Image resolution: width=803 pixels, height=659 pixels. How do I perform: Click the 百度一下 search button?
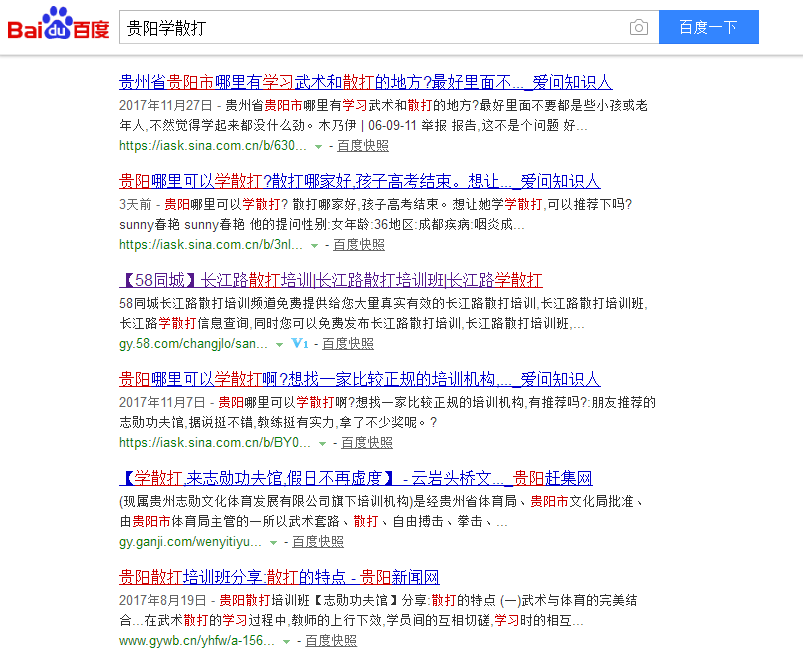coord(708,27)
